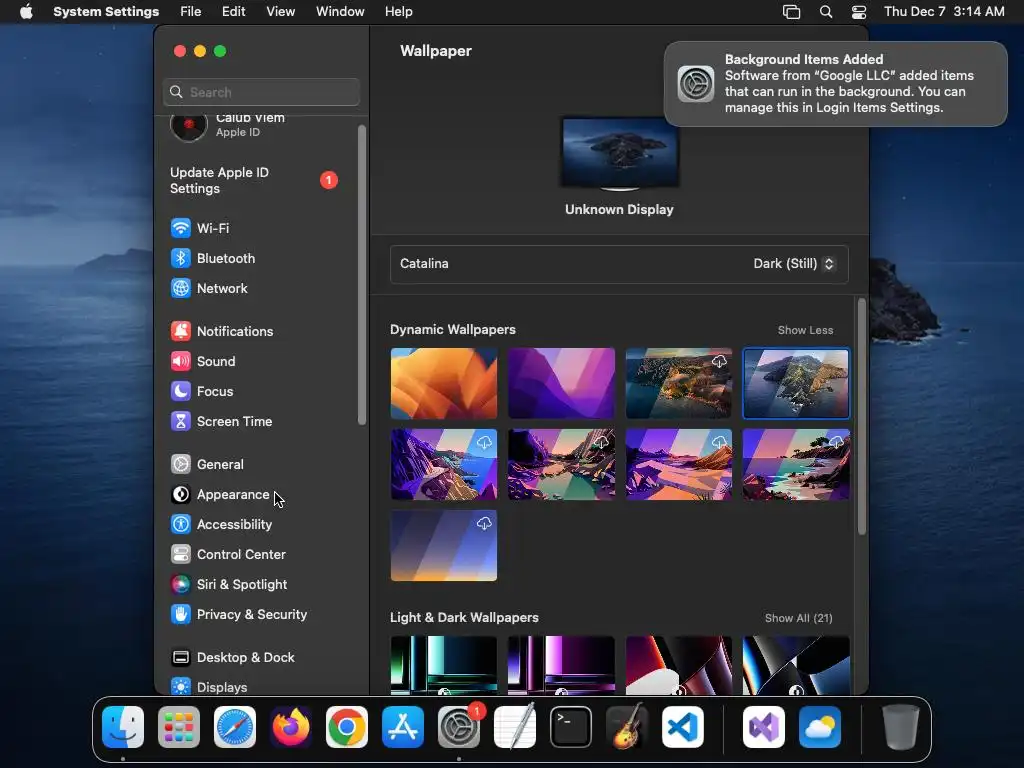
Task: Launch Google Chrome from the Dock
Action: point(347,727)
